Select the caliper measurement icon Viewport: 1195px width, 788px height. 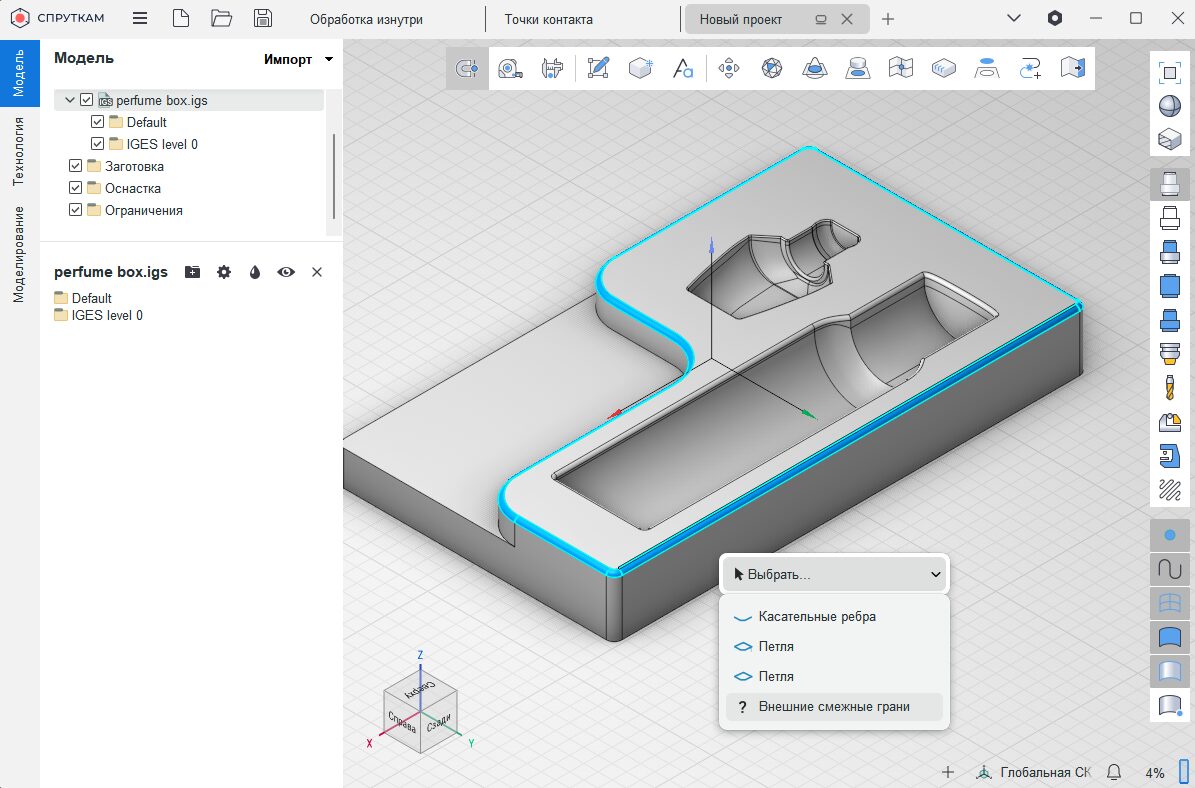pyautogui.click(x=552, y=68)
